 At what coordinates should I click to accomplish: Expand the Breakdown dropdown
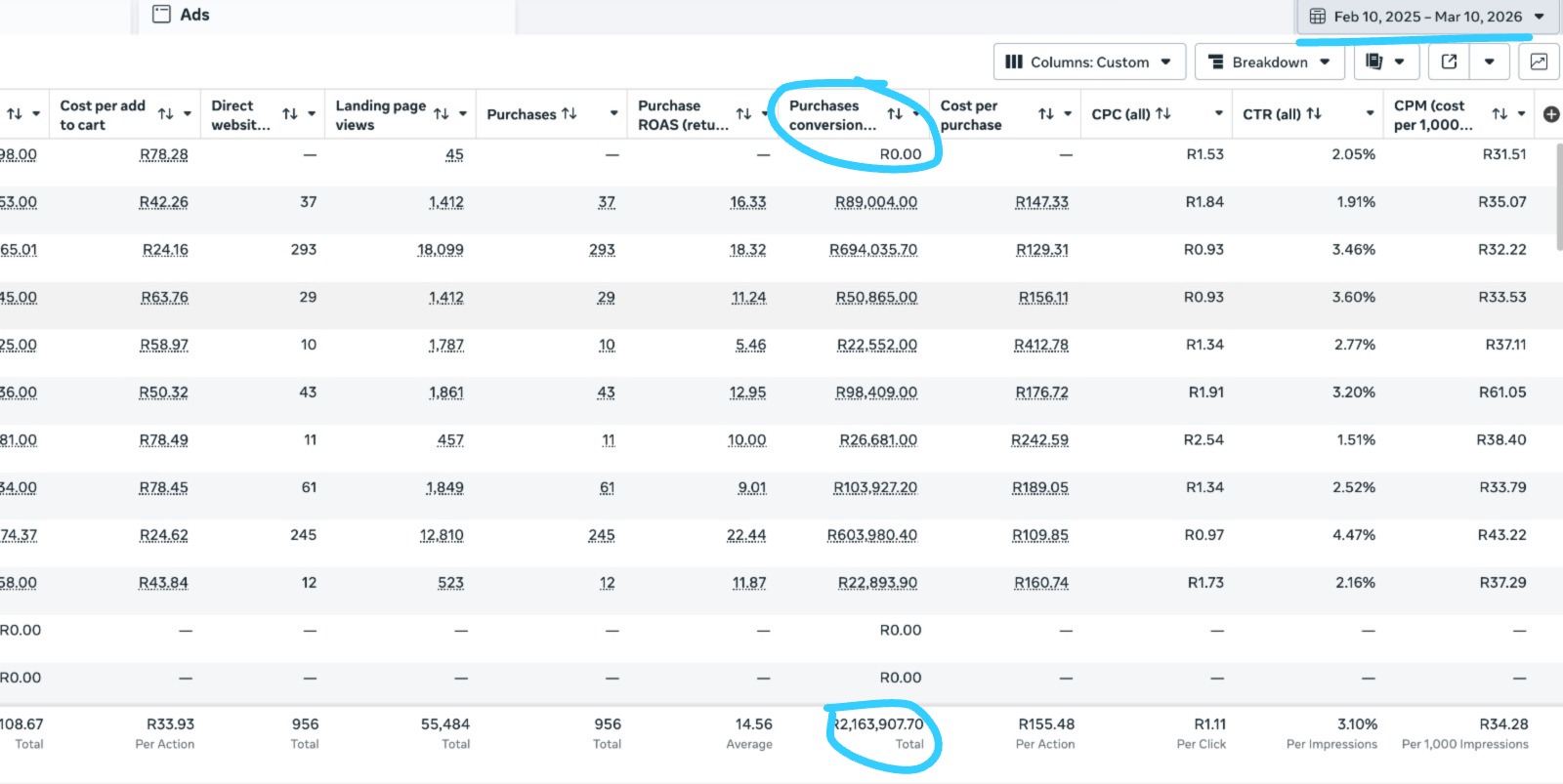[x=1268, y=62]
